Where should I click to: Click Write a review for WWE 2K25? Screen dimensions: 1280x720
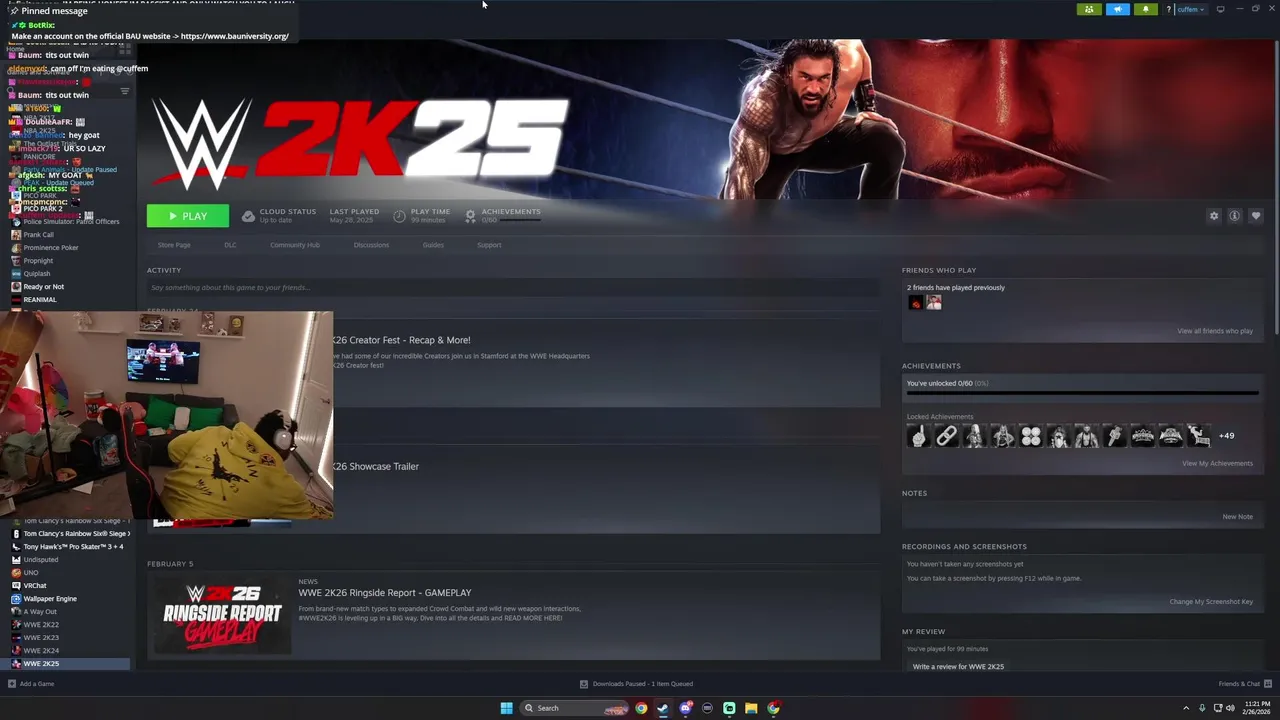[958, 667]
